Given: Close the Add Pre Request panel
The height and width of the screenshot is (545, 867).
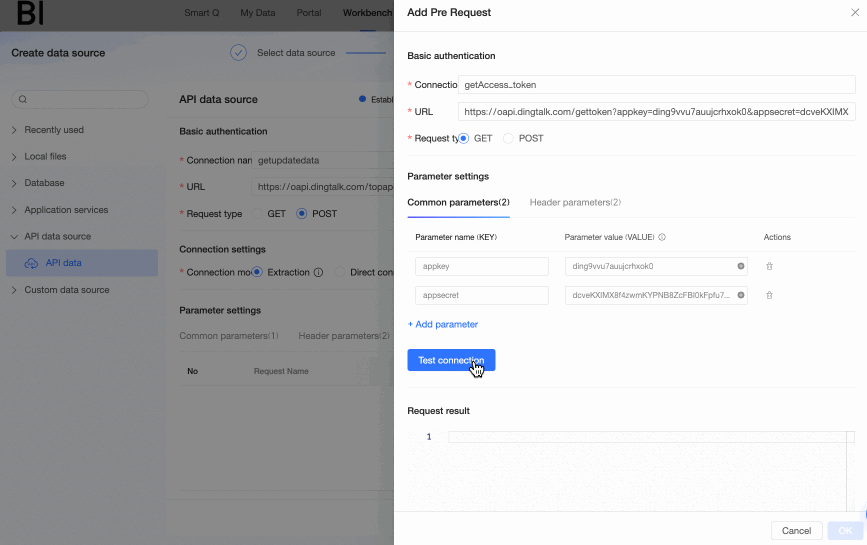Looking at the screenshot, I should [854, 12].
